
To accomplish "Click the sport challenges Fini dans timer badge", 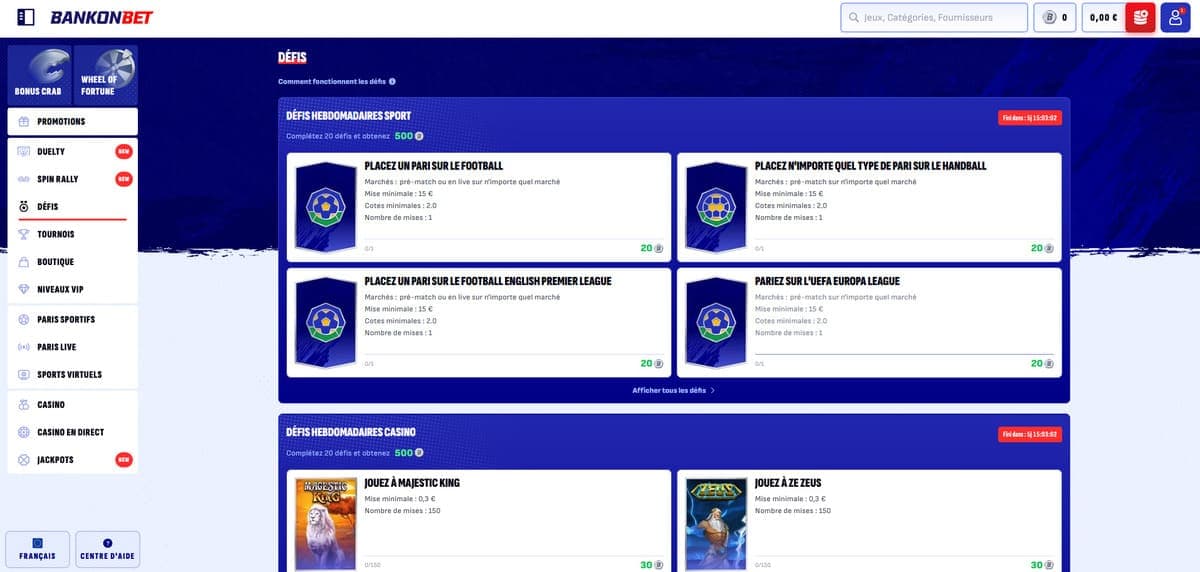I will point(1030,118).
